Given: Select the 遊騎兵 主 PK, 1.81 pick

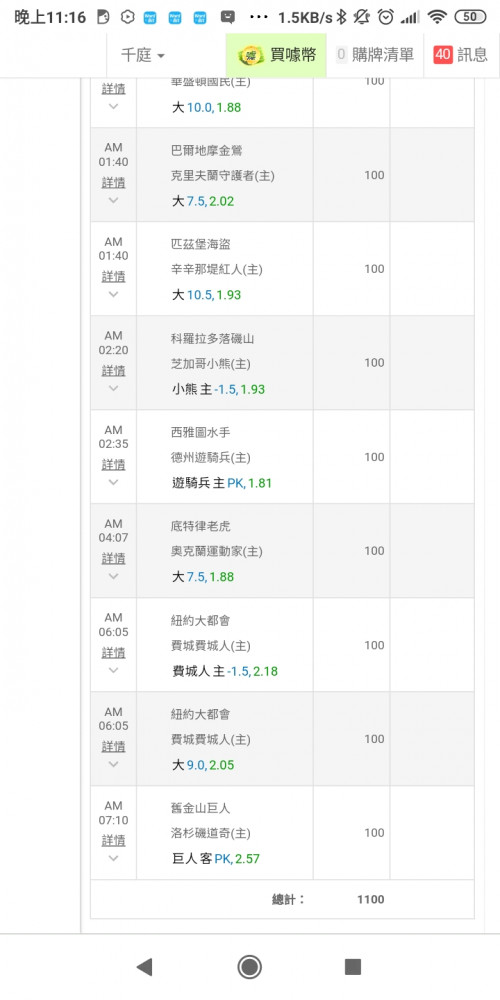Looking at the screenshot, I should coord(221,483).
